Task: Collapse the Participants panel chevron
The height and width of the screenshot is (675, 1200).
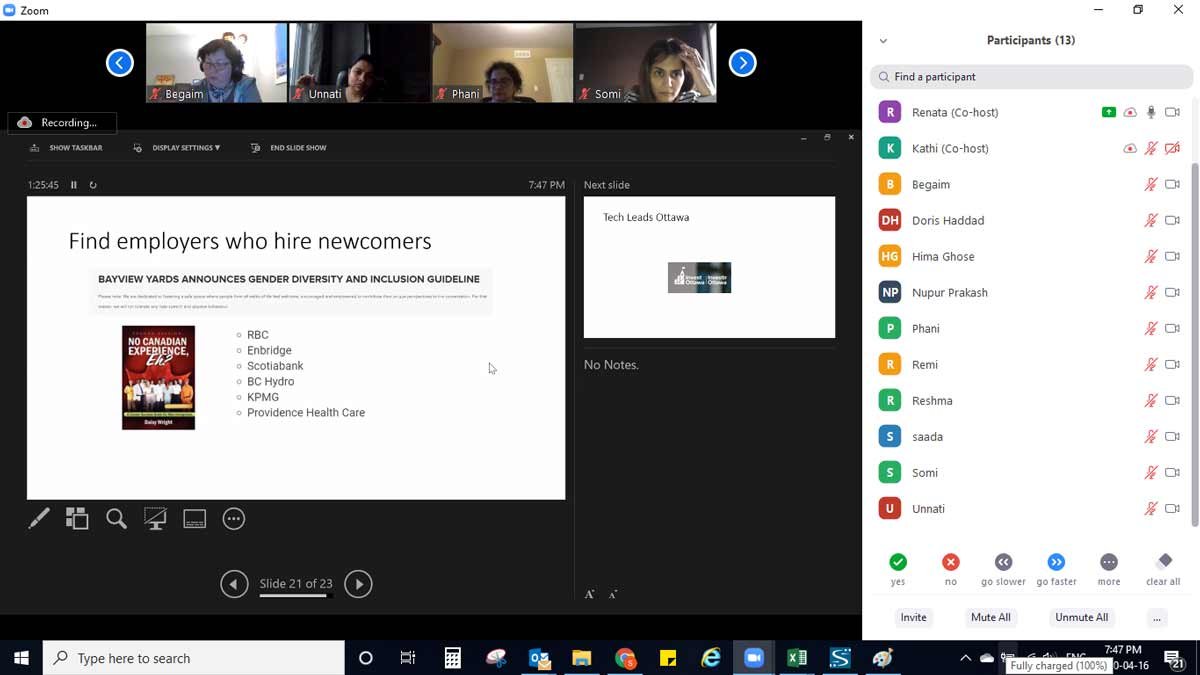Action: (883, 41)
